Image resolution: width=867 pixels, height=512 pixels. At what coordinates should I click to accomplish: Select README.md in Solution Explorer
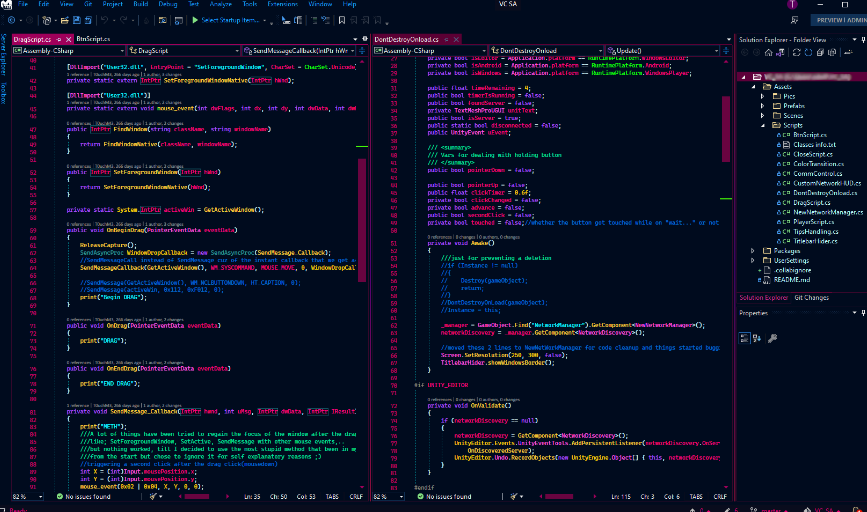coord(792,280)
